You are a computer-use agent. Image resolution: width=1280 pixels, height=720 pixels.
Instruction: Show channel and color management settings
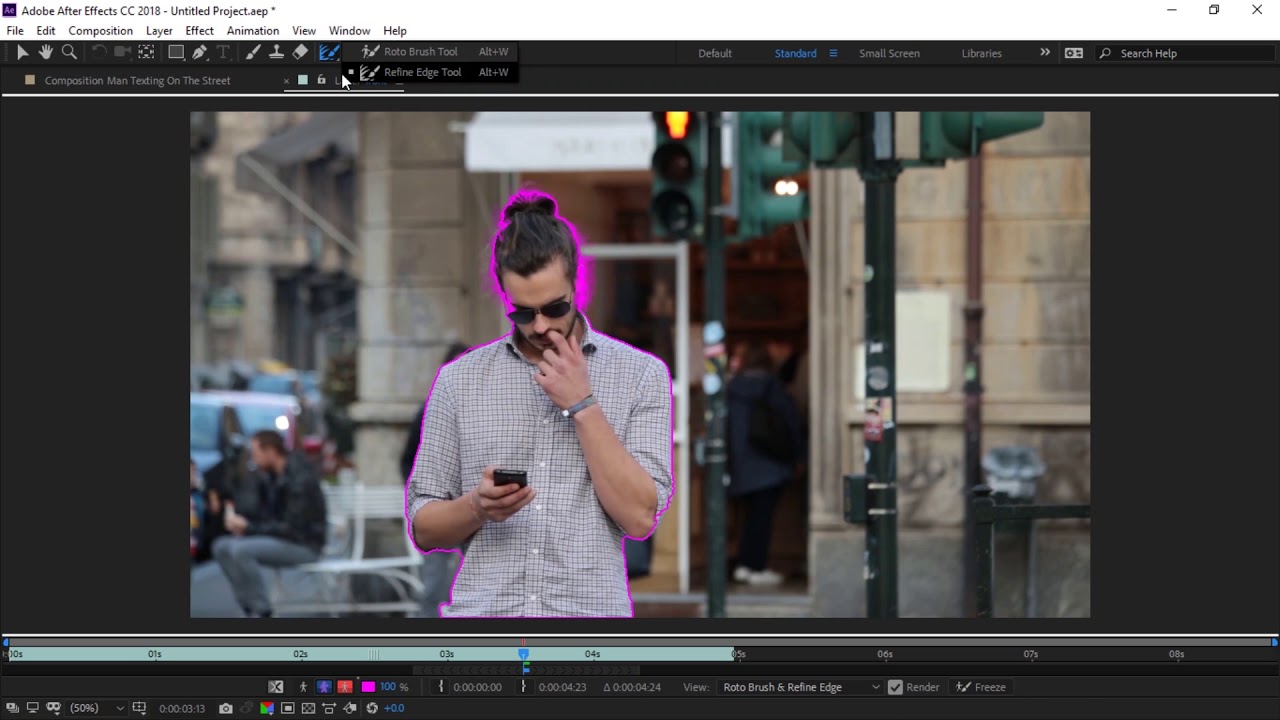(267, 708)
